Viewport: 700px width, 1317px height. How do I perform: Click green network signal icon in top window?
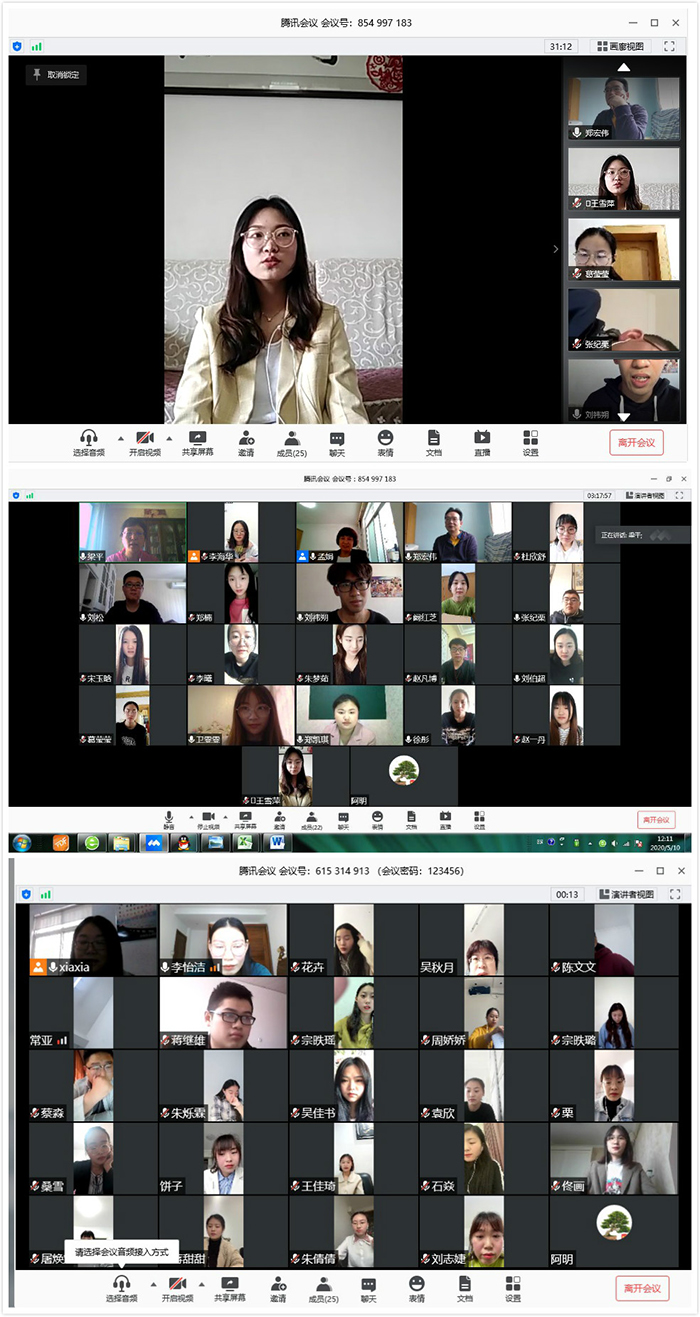[x=37, y=46]
